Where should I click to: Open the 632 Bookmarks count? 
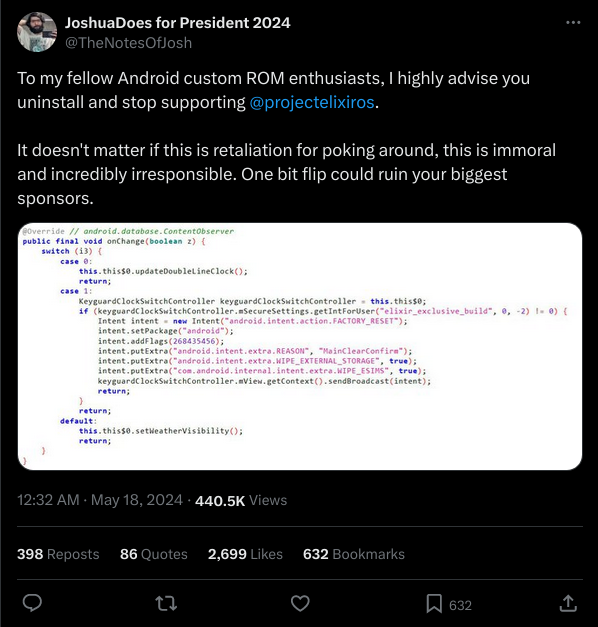coord(354,554)
